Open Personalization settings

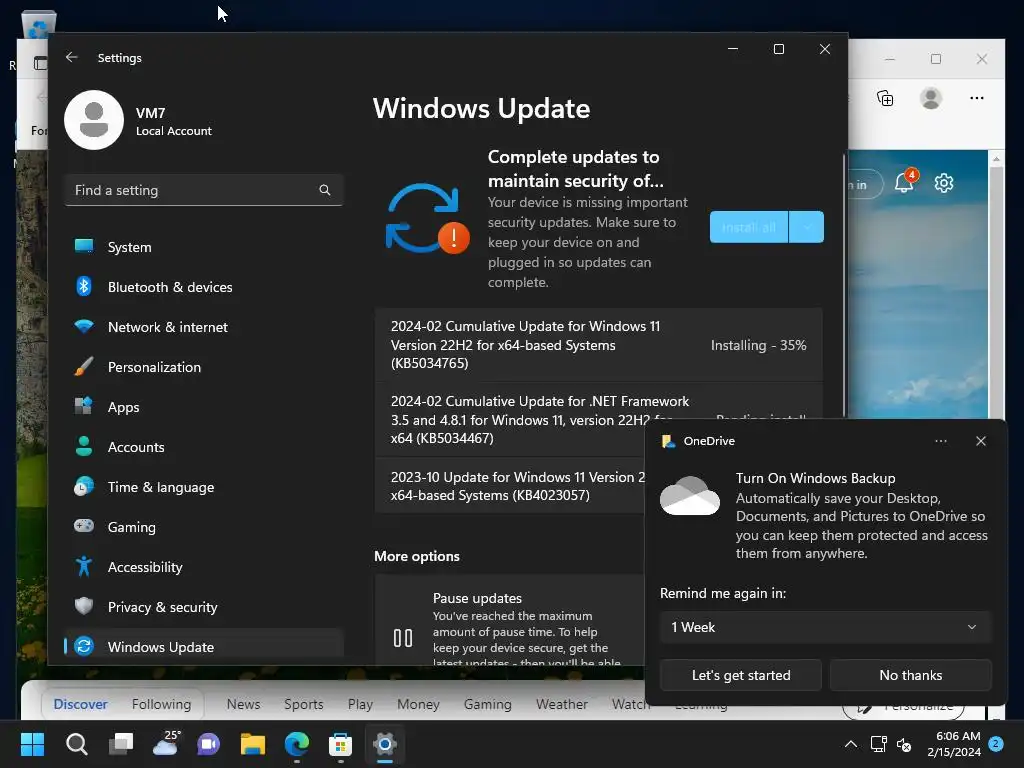pyautogui.click(x=203, y=367)
